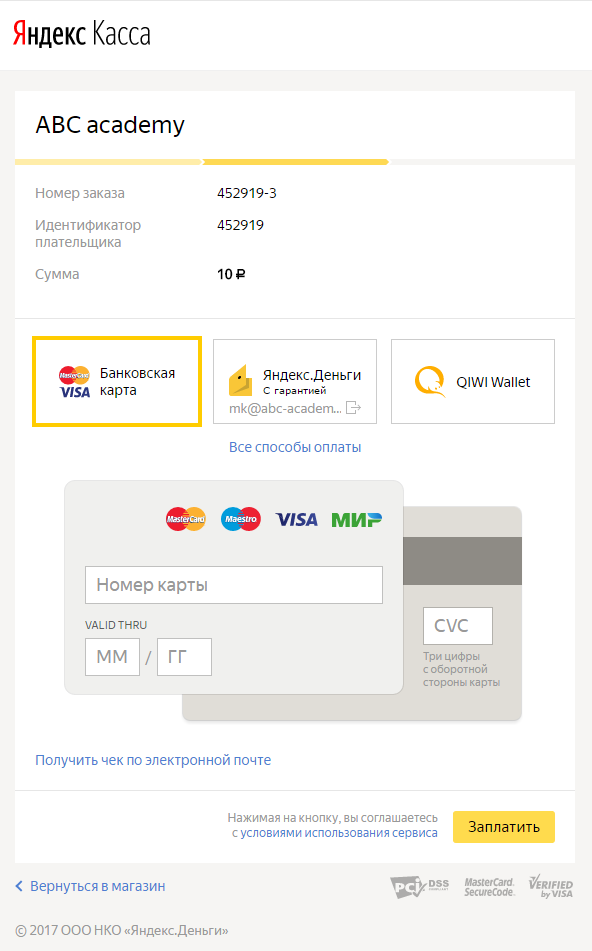Screen dimensions: 592x951
Task: Select Яндекс.Деньги payment method
Action: click(x=295, y=381)
